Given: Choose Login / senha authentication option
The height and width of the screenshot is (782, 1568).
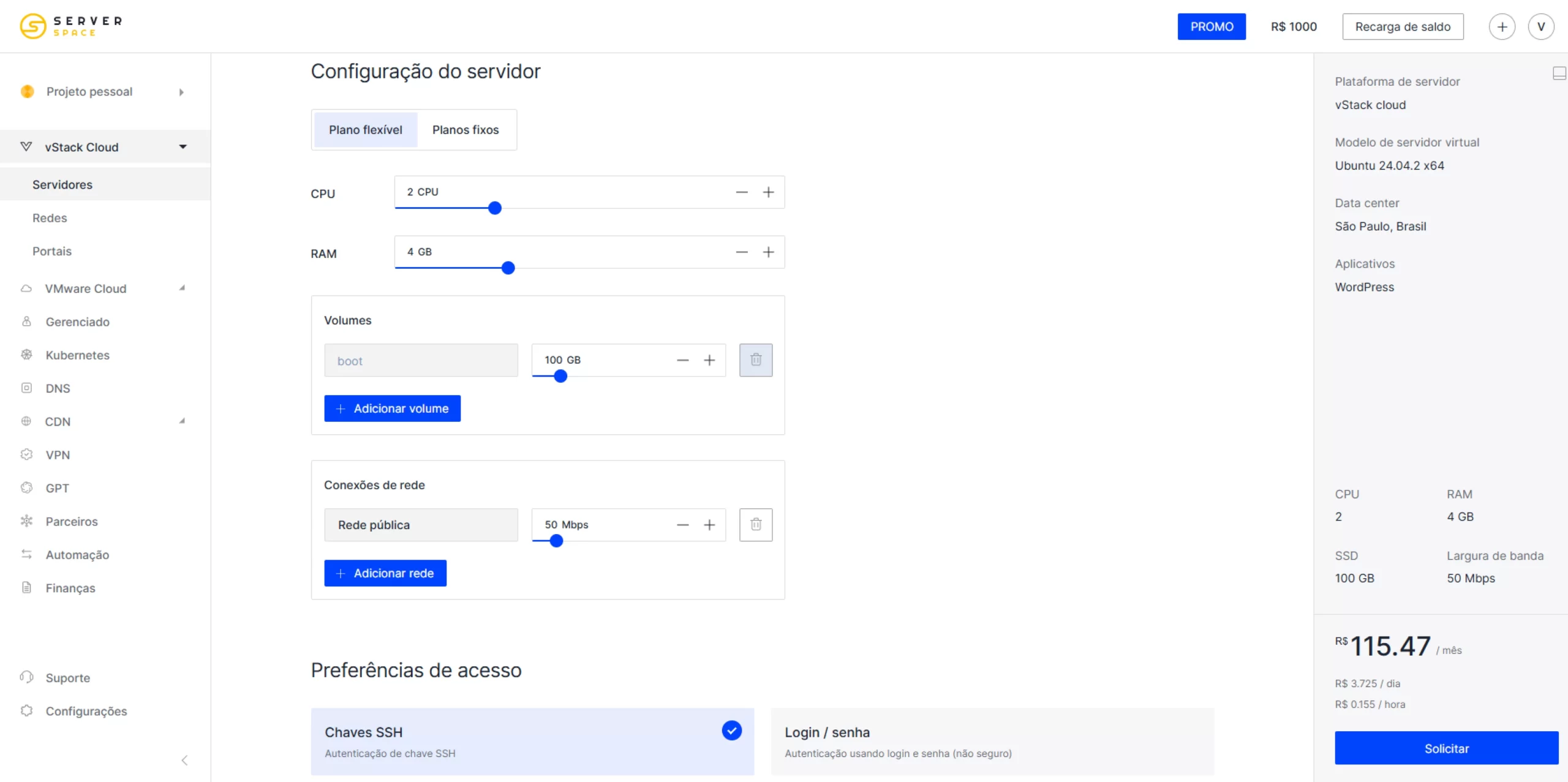Looking at the screenshot, I should 992,742.
